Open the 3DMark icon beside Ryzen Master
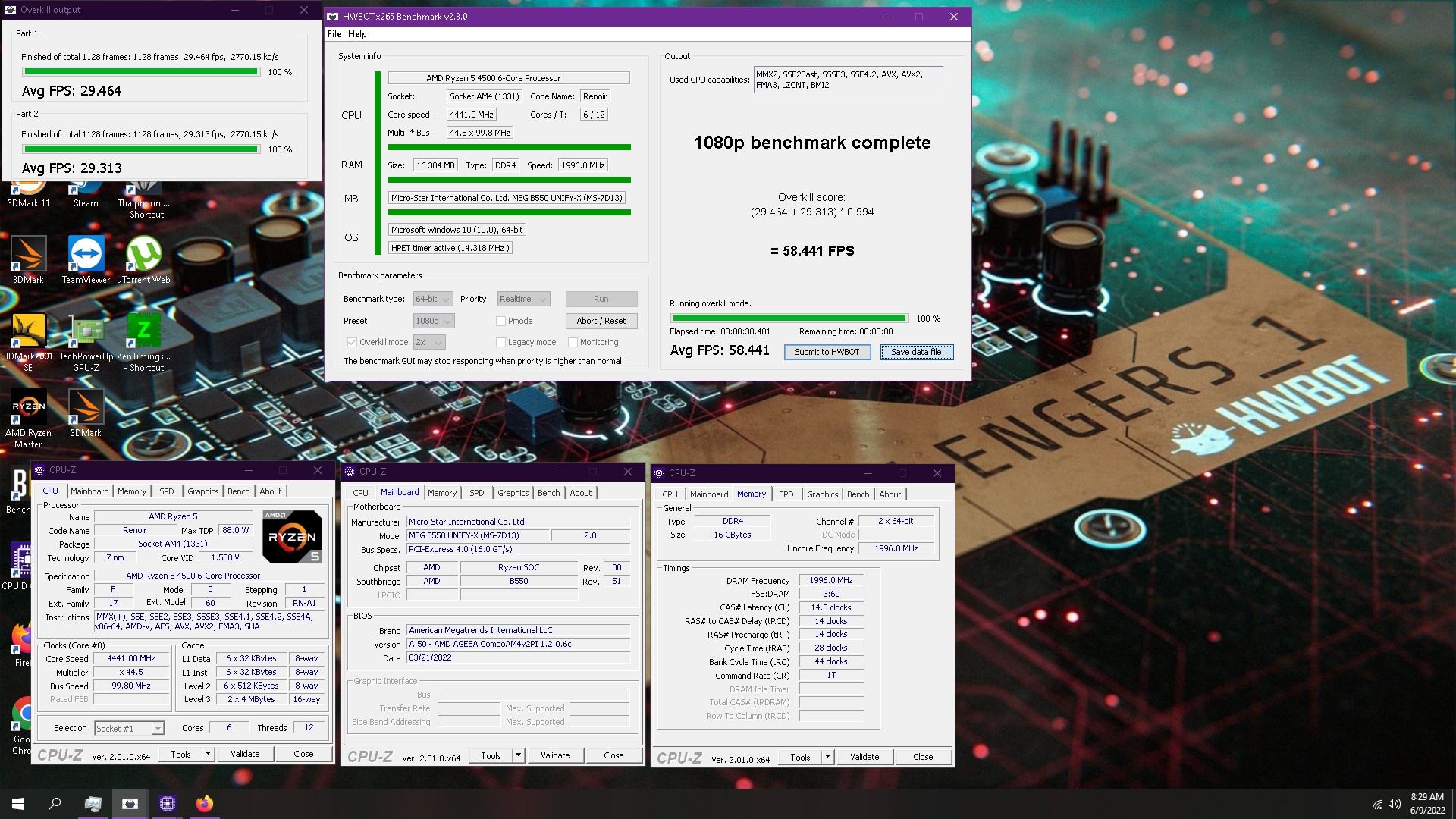 click(86, 413)
